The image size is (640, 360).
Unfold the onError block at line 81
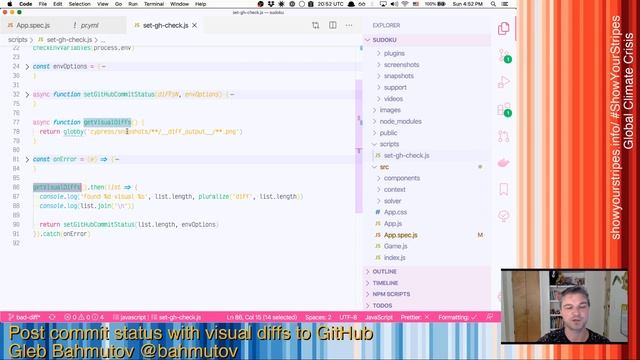[27, 160]
